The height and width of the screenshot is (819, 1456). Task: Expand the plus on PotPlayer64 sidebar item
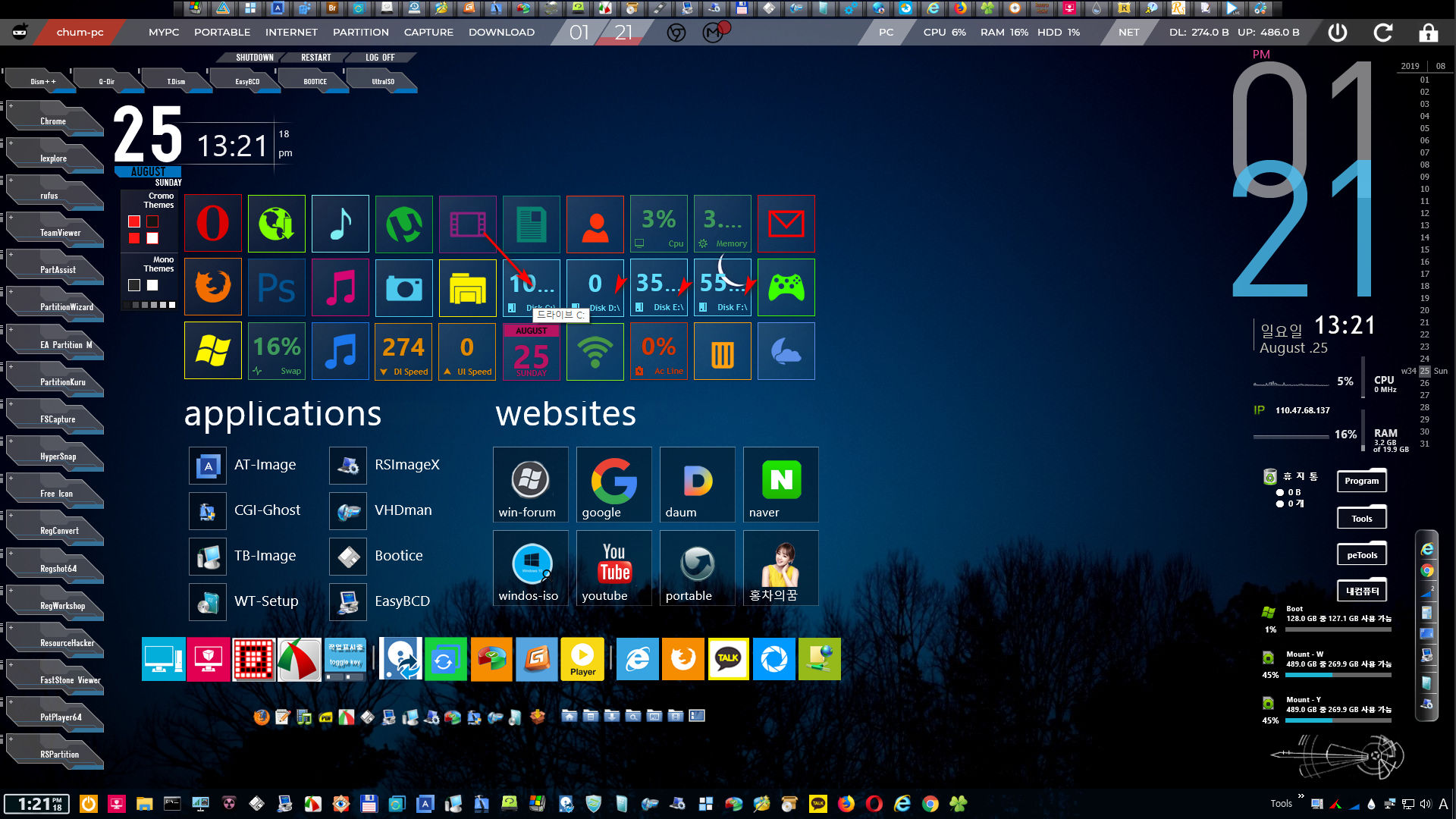(x=11, y=702)
